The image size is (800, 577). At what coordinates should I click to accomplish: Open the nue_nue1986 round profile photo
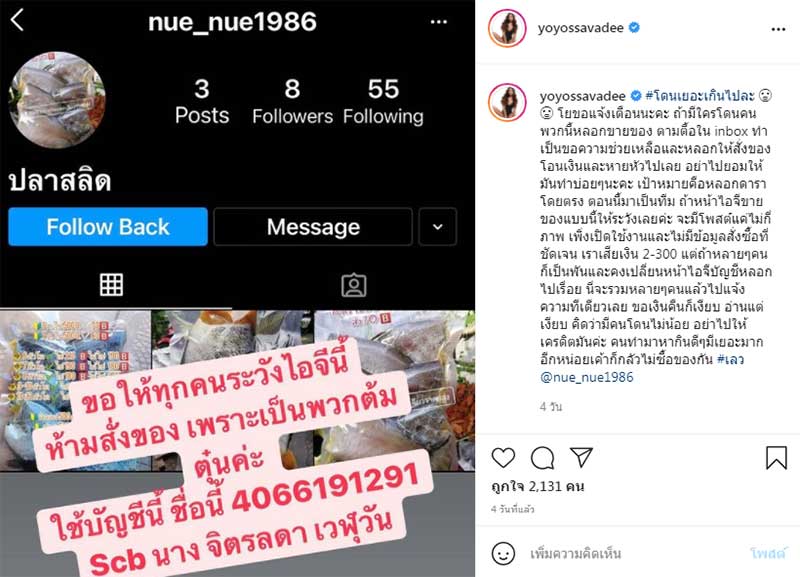(57, 100)
